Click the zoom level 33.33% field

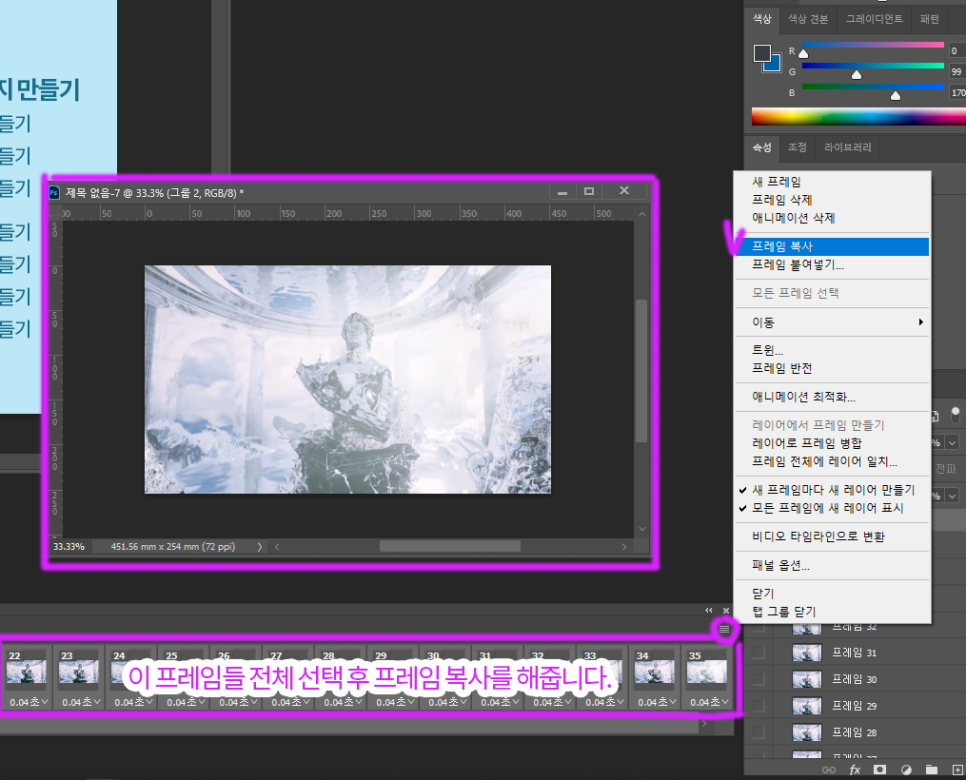tap(70, 546)
